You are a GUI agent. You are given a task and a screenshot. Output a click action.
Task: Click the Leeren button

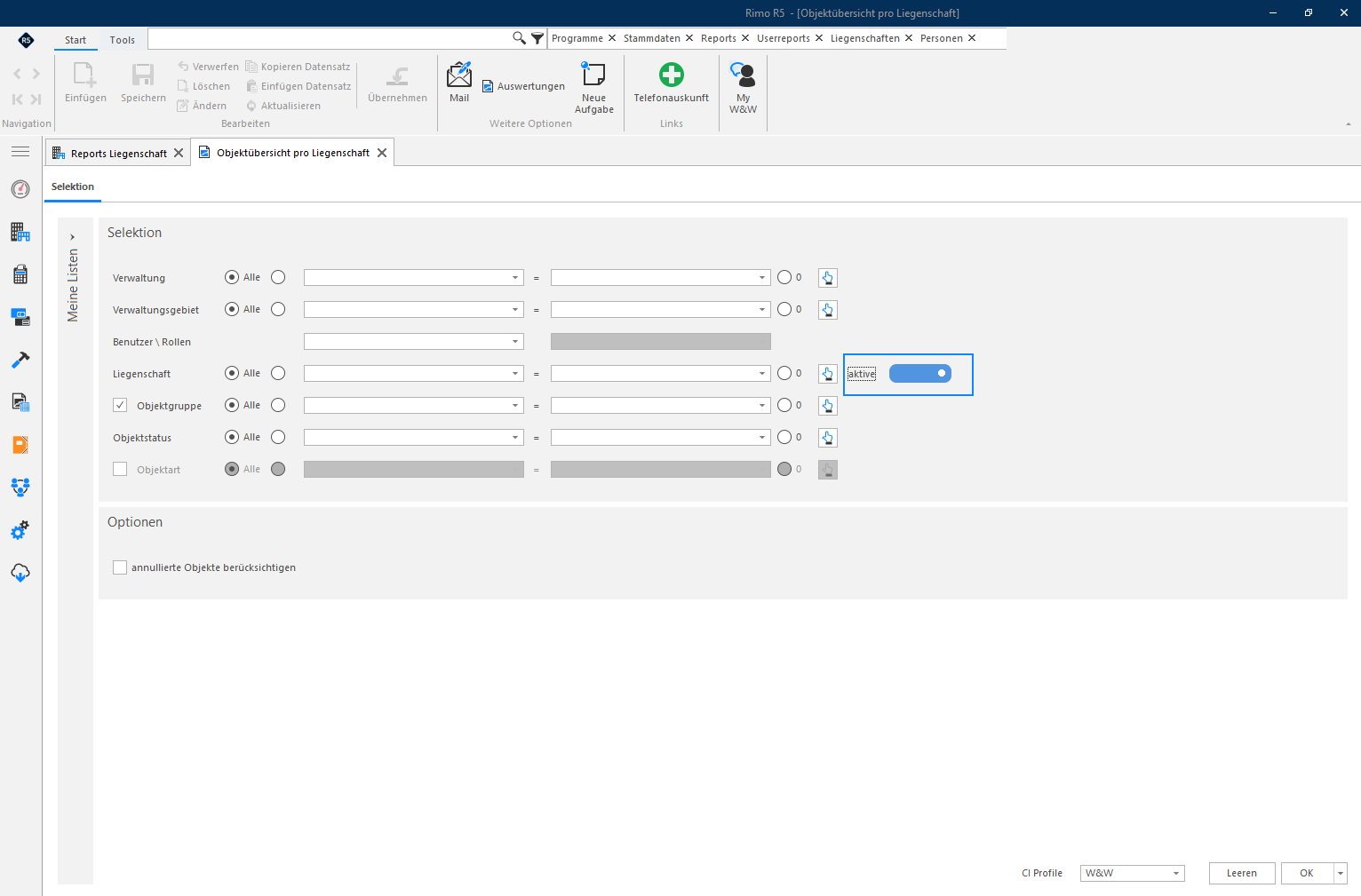click(1242, 873)
